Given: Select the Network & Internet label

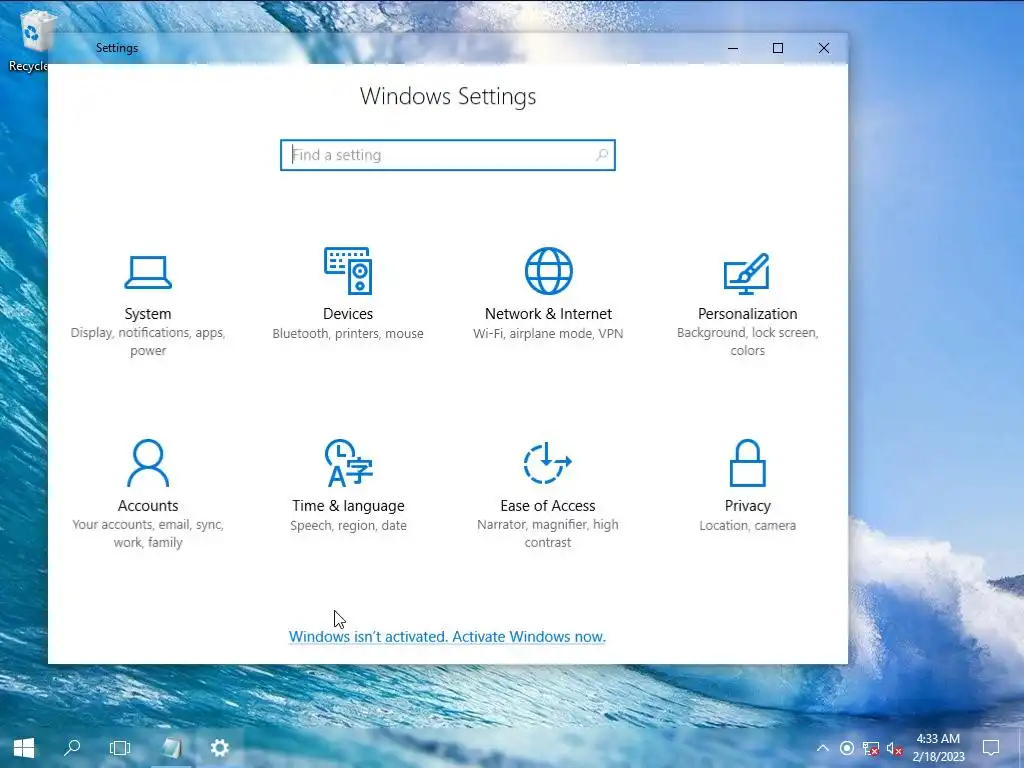Looking at the screenshot, I should [x=549, y=313].
